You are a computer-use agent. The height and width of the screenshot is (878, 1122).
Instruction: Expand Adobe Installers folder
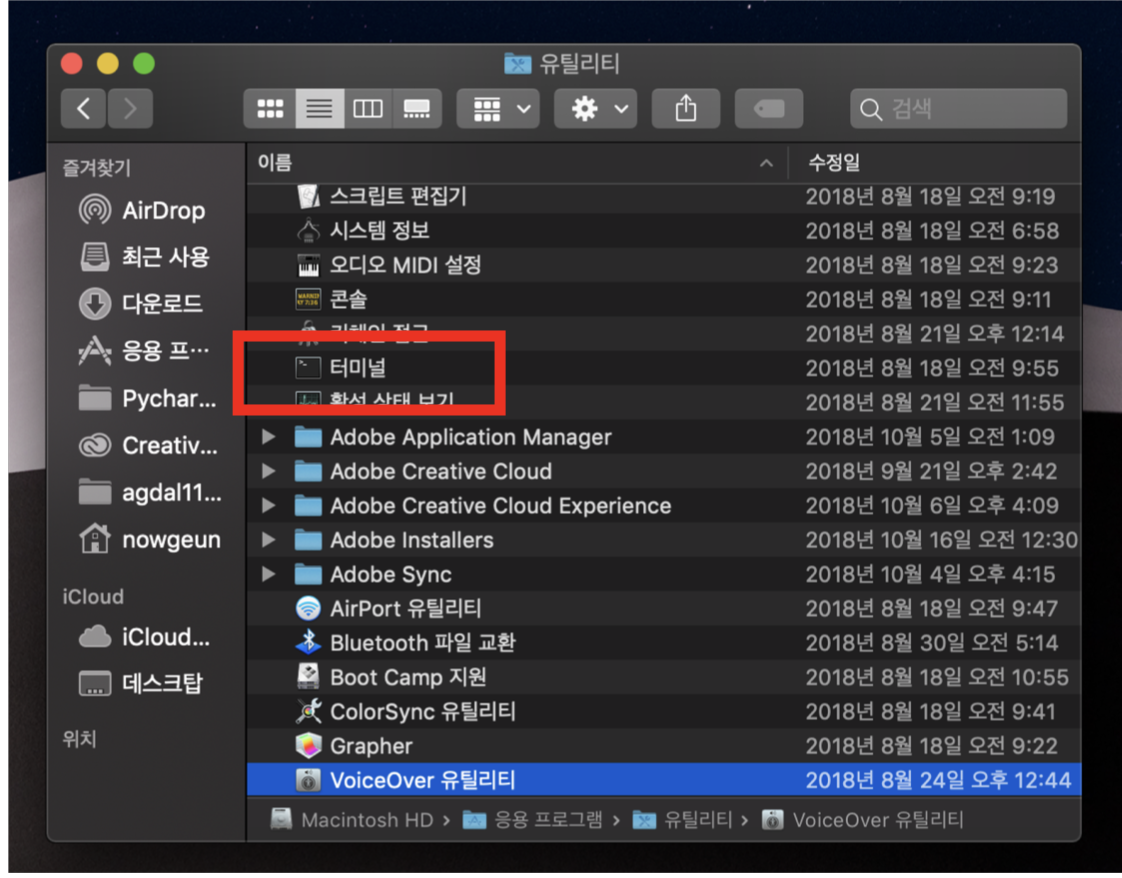click(268, 540)
